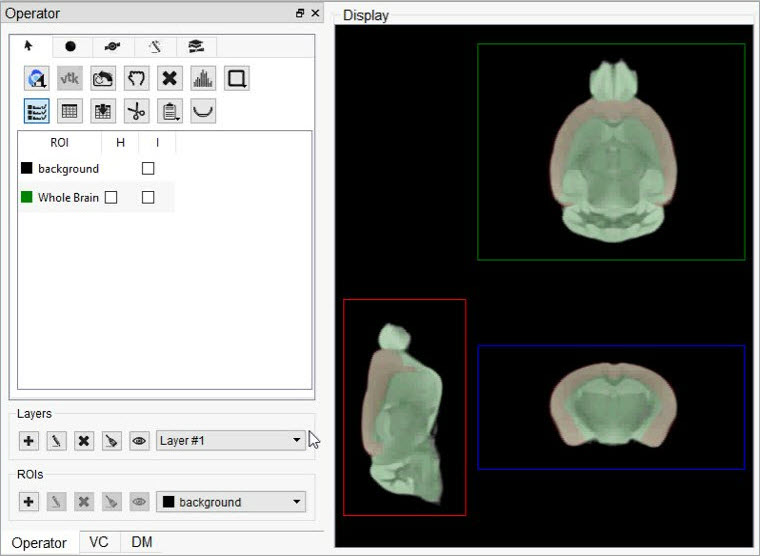The image size is (760, 556).
Task: Click the scissors cut tool icon
Action: (137, 111)
